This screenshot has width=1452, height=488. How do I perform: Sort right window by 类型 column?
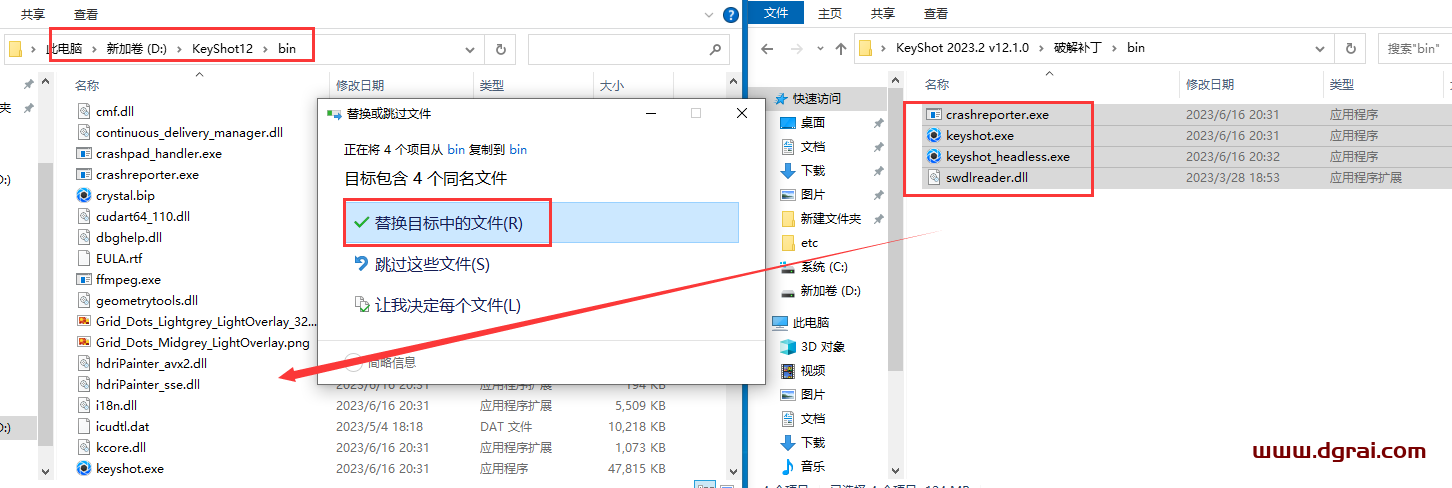1342,85
